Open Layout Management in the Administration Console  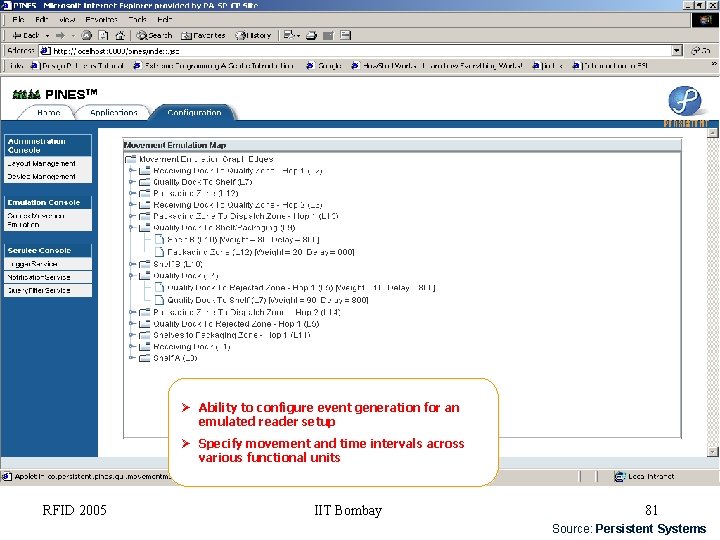[48, 163]
